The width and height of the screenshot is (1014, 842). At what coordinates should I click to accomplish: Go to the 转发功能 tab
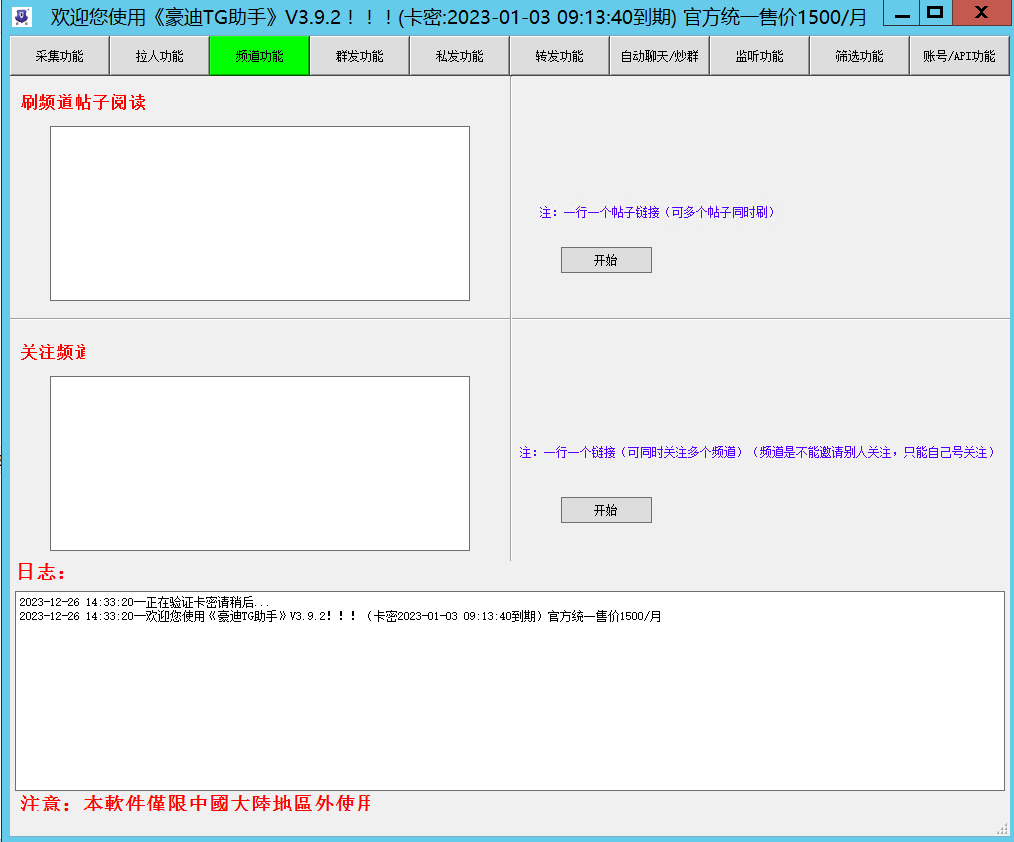coord(559,56)
